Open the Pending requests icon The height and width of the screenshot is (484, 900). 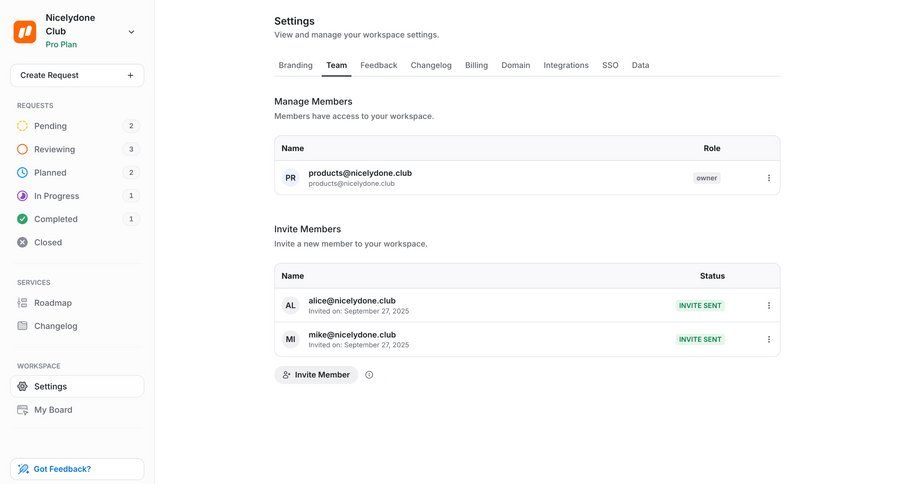23,126
